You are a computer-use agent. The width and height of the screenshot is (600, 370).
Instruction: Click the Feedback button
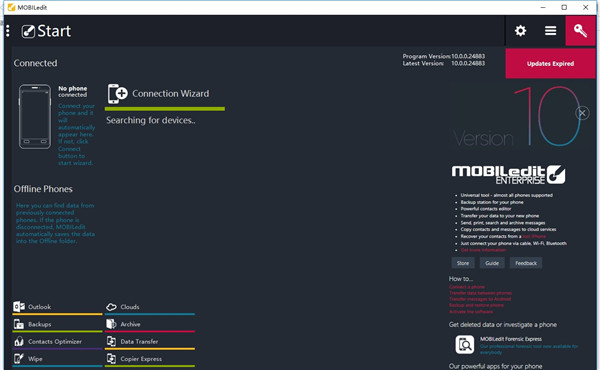[526, 263]
